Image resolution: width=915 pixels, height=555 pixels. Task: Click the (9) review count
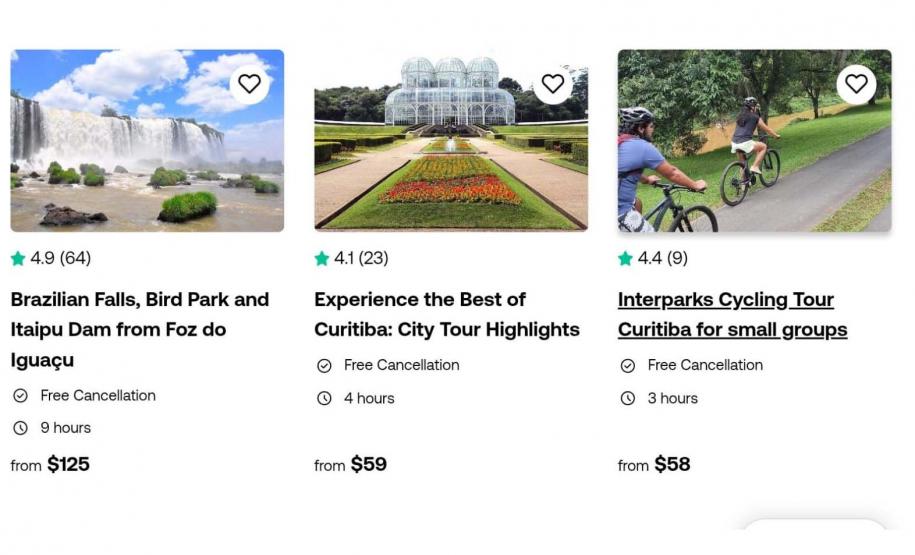(677, 258)
